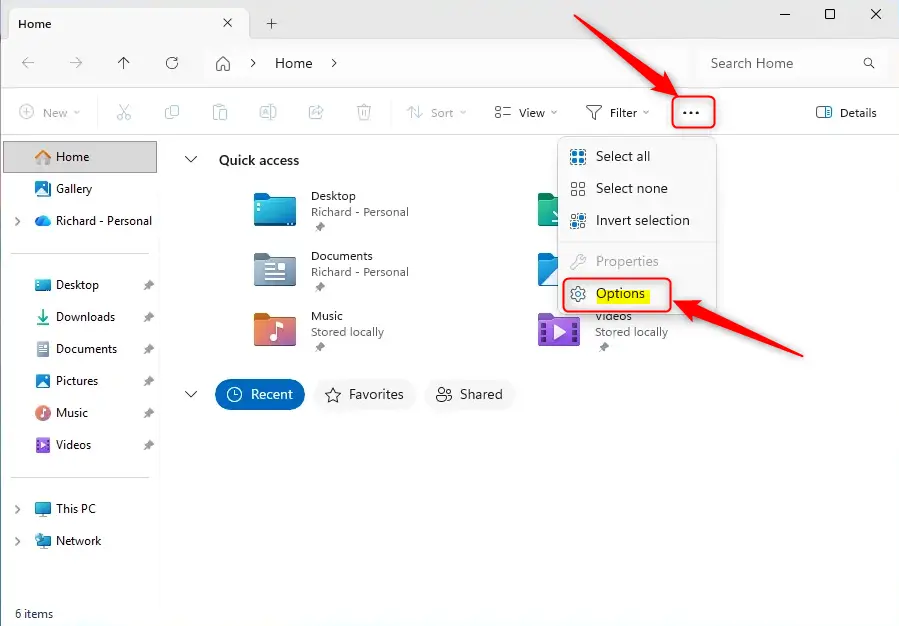The width and height of the screenshot is (899, 626).
Task: Click the "6 items" status text
Action: pos(34,614)
